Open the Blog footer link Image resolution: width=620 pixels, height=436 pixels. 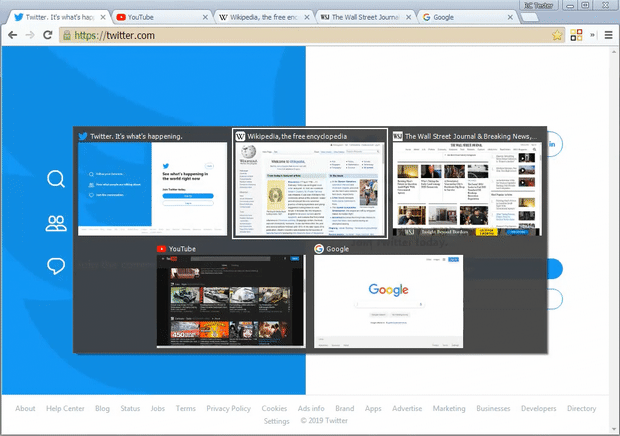102,408
